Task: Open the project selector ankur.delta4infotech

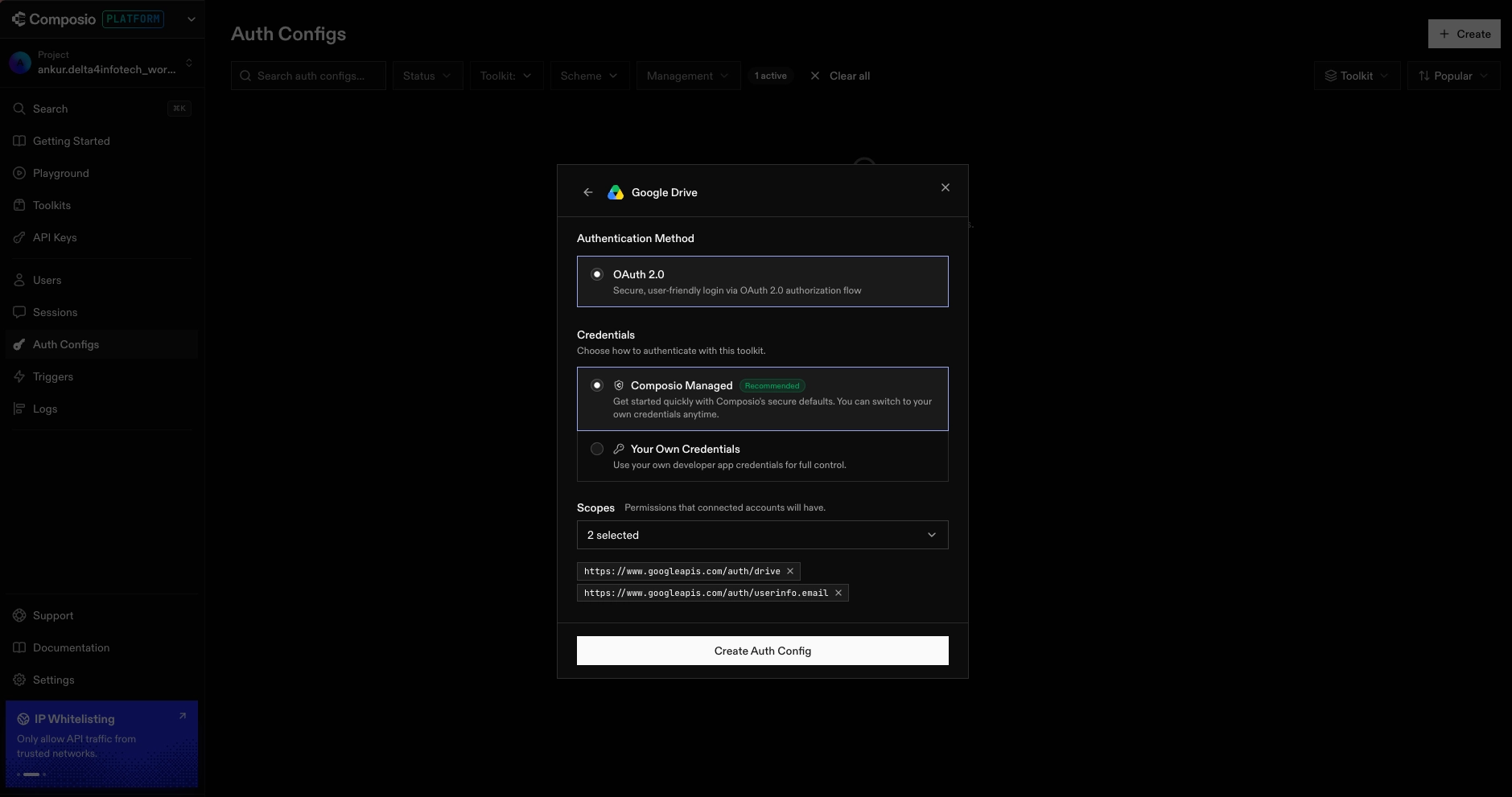Action: click(101, 63)
